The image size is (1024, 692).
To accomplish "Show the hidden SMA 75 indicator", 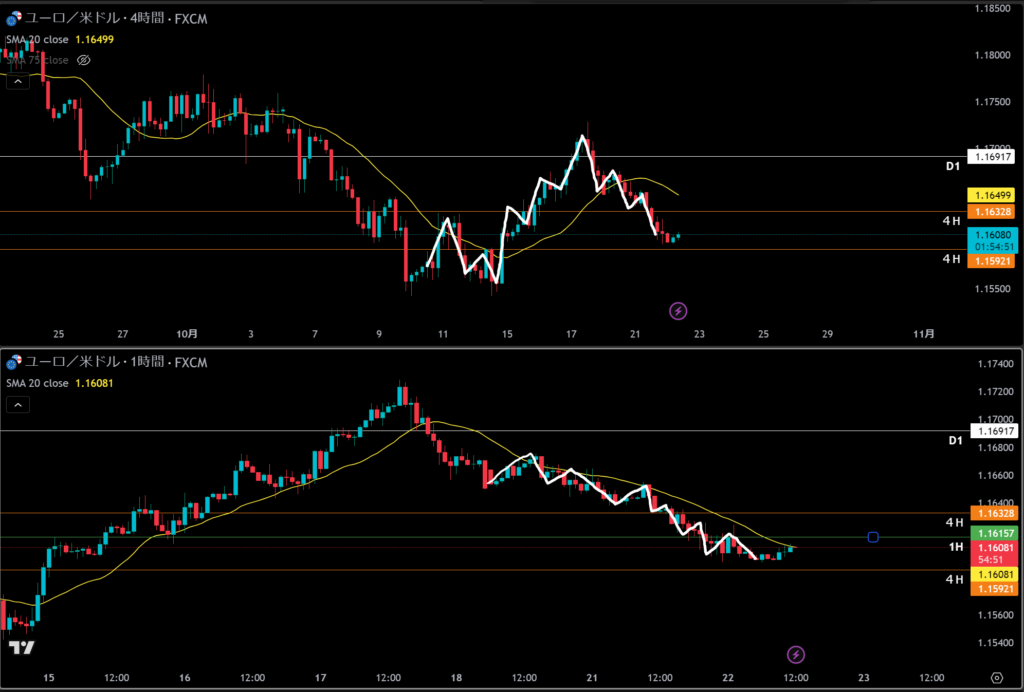I will coord(84,60).
